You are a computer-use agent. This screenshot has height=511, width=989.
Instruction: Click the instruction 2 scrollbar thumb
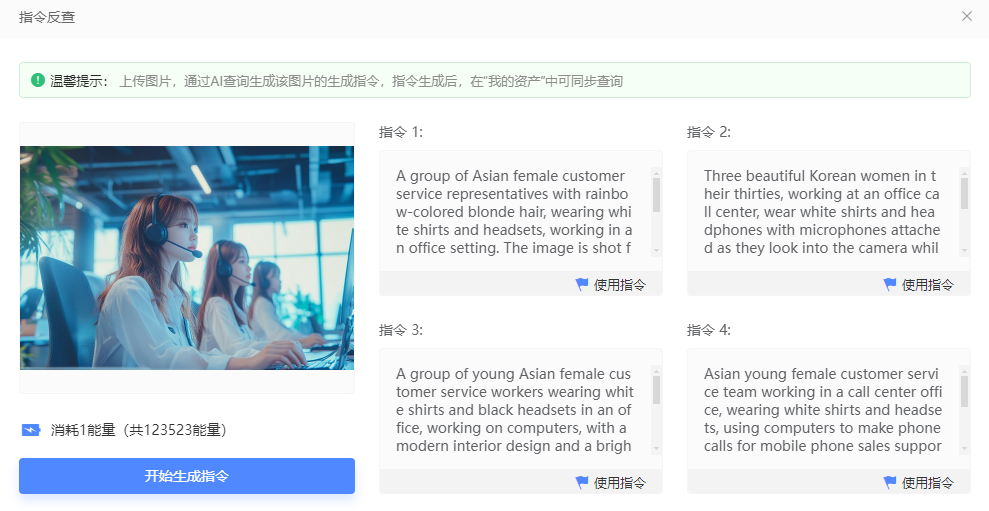tap(964, 193)
